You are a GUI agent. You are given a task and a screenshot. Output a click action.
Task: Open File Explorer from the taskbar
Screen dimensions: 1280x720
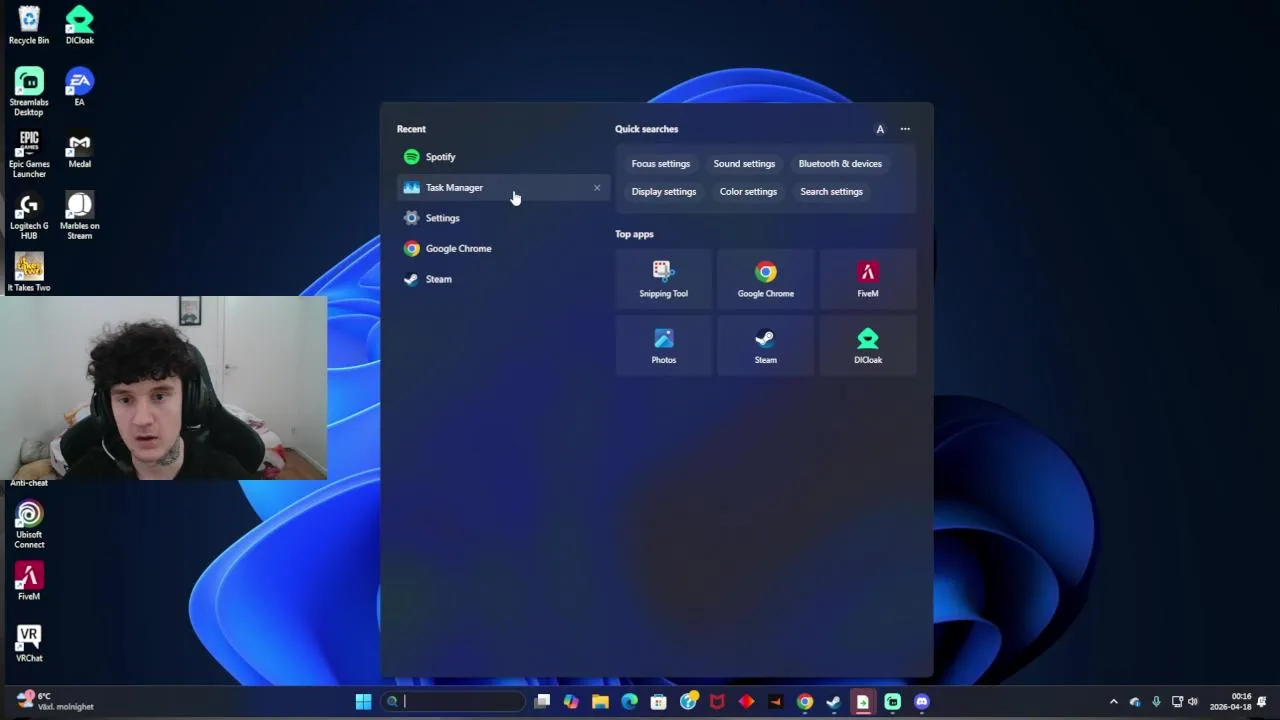pyautogui.click(x=600, y=702)
